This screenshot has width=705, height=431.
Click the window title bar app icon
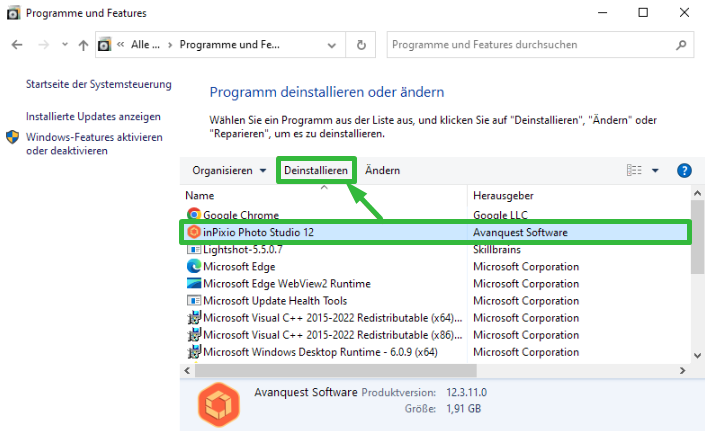[x=13, y=13]
